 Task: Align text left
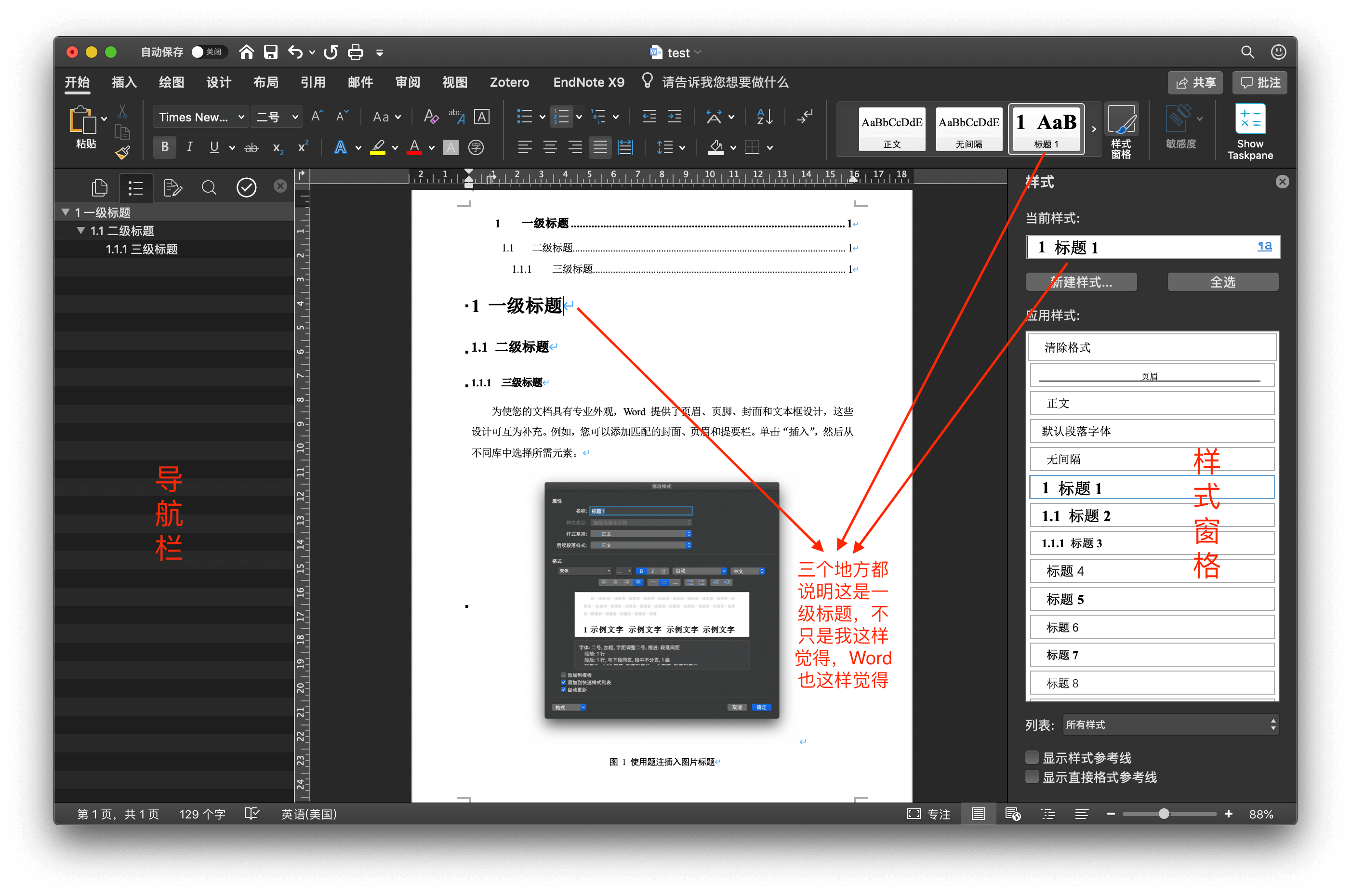(x=525, y=147)
